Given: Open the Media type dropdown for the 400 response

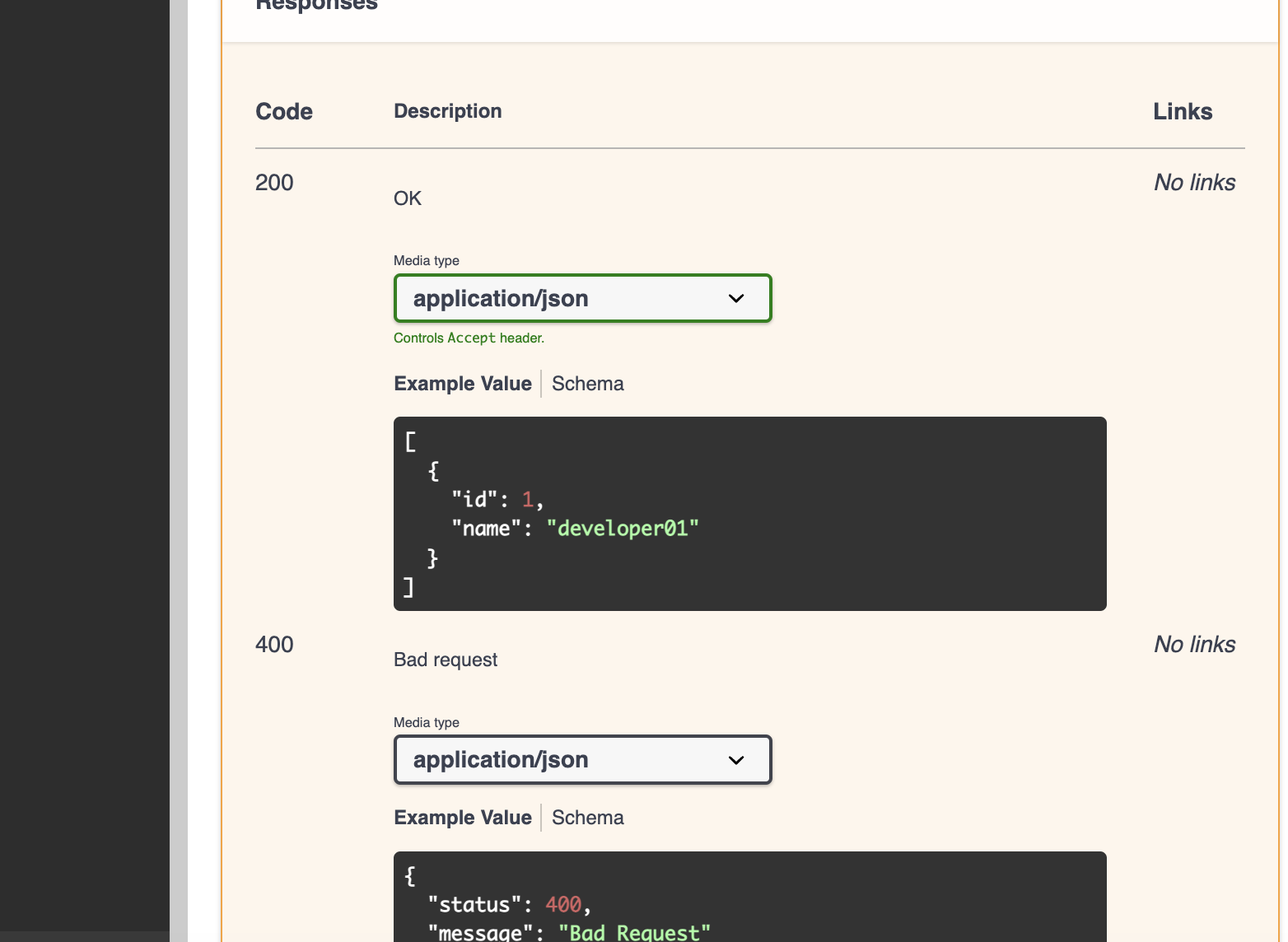Looking at the screenshot, I should pyautogui.click(x=582, y=759).
